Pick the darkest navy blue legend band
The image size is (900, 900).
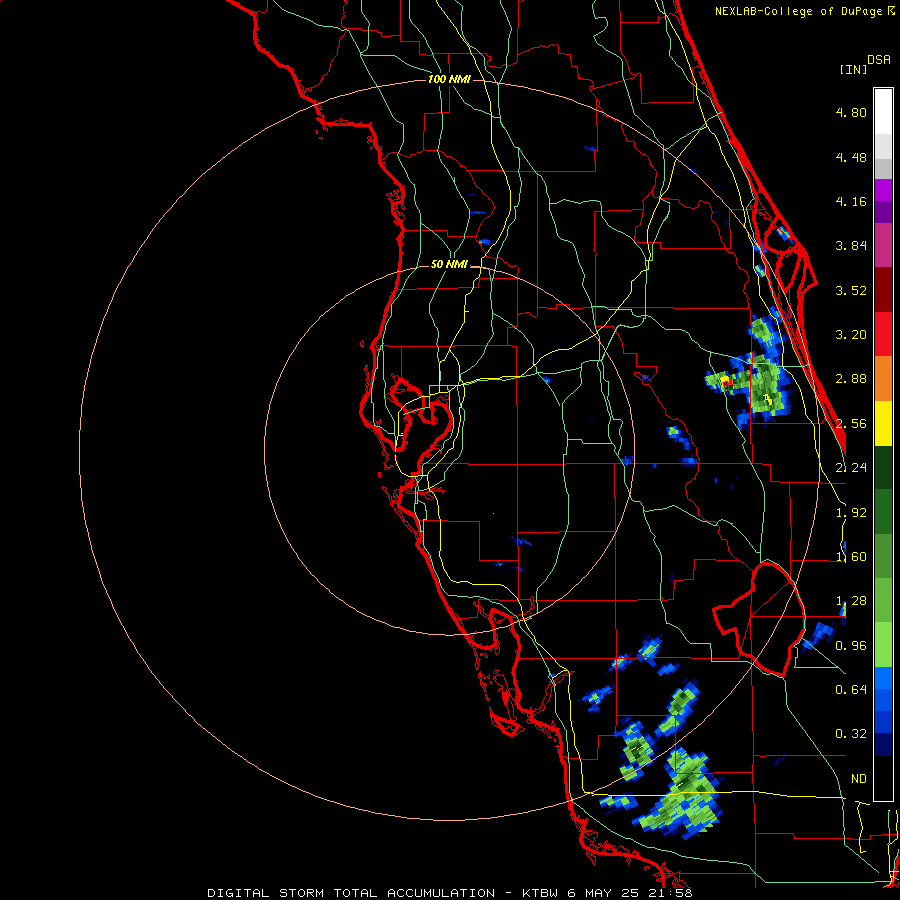[883, 744]
